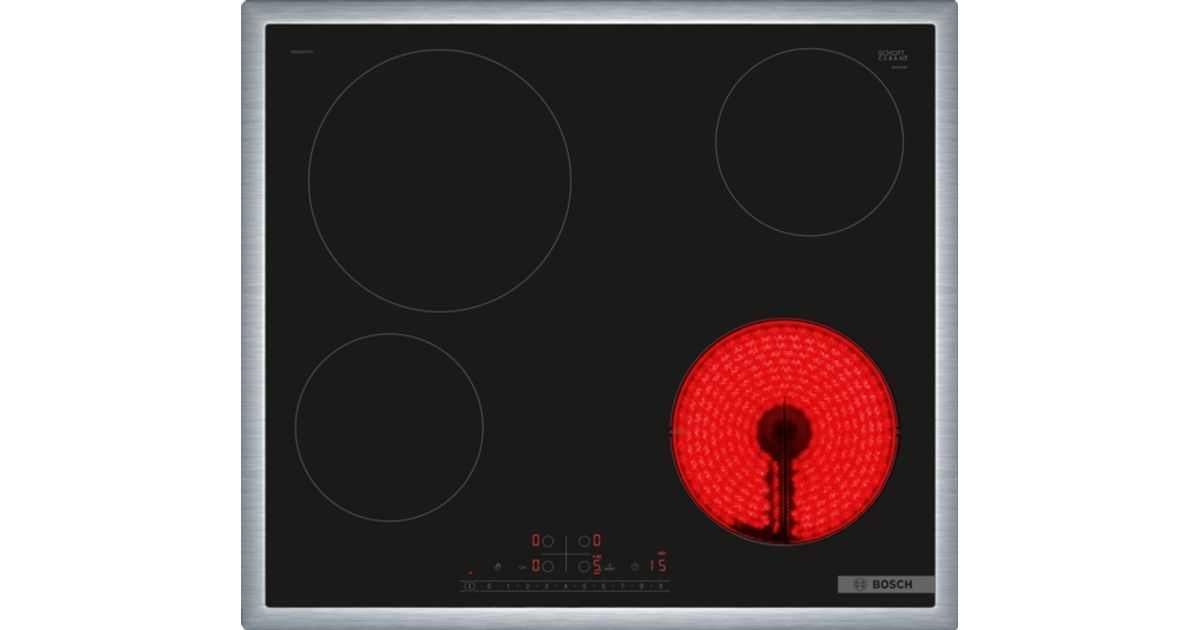This screenshot has width=1200, height=630.
Task: Click the BOSCH logo badge
Action: (885, 585)
